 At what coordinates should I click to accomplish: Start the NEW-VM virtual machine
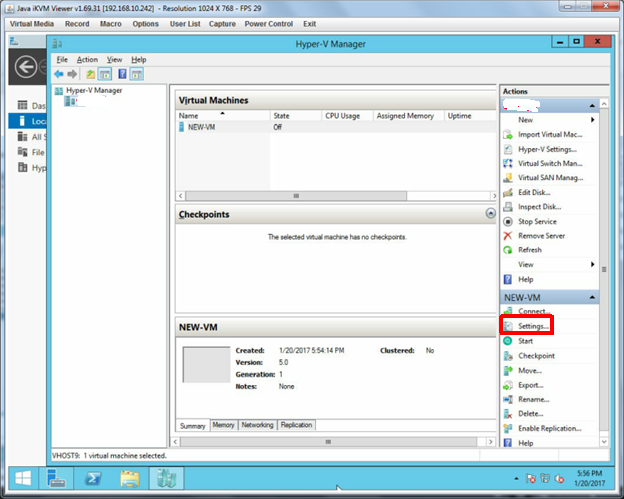[x=525, y=341]
